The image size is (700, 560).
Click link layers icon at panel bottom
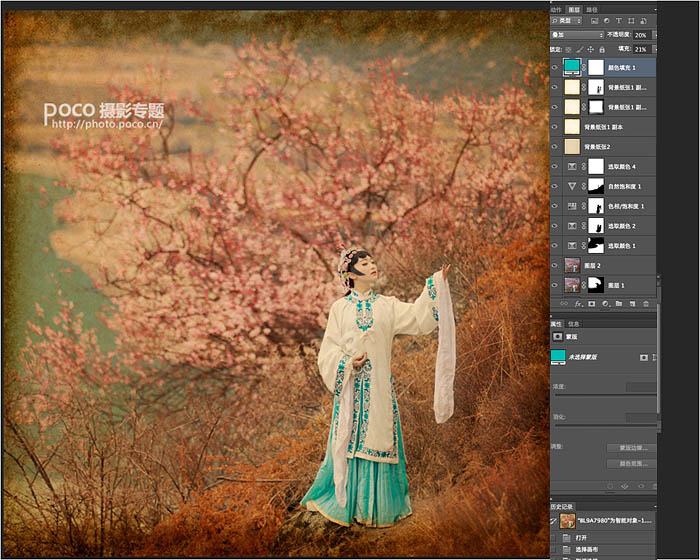point(564,304)
